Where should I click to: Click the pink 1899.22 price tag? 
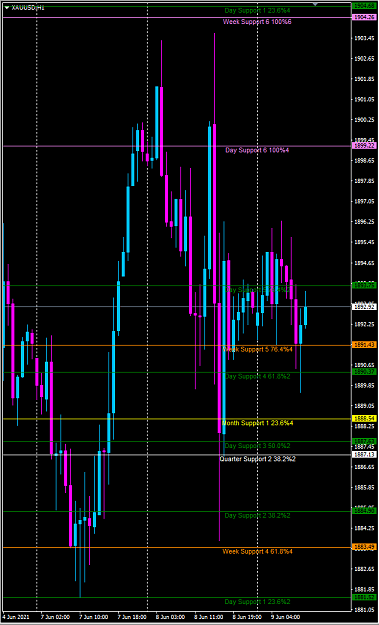click(364, 146)
